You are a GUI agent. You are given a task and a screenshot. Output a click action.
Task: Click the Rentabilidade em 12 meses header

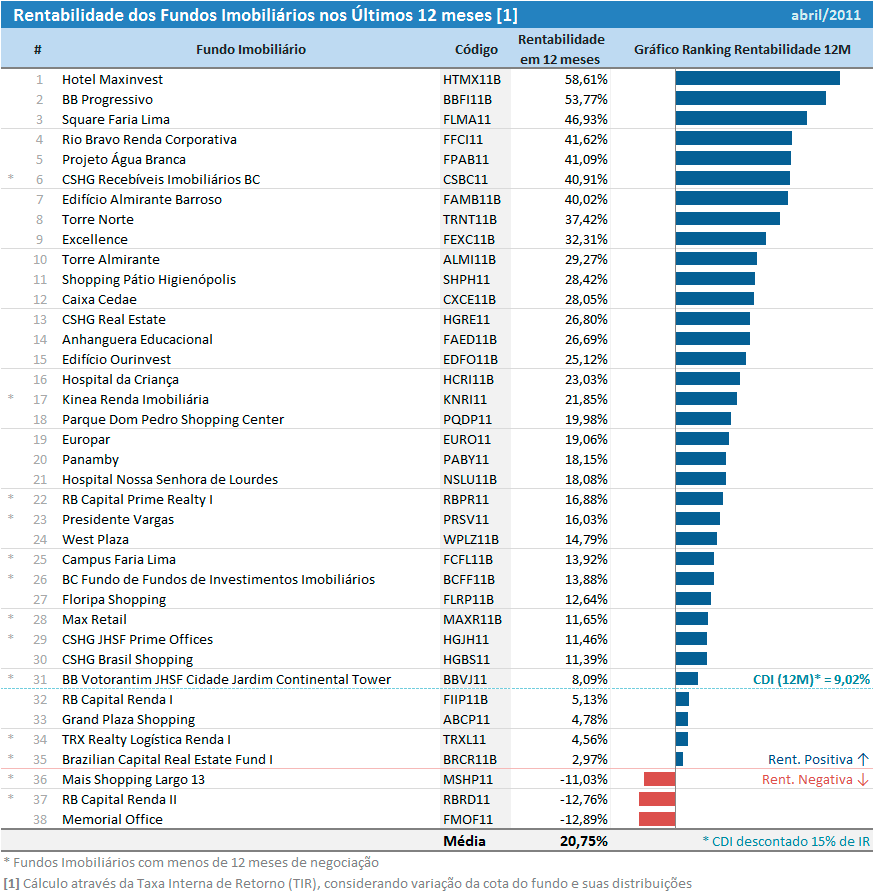click(561, 49)
